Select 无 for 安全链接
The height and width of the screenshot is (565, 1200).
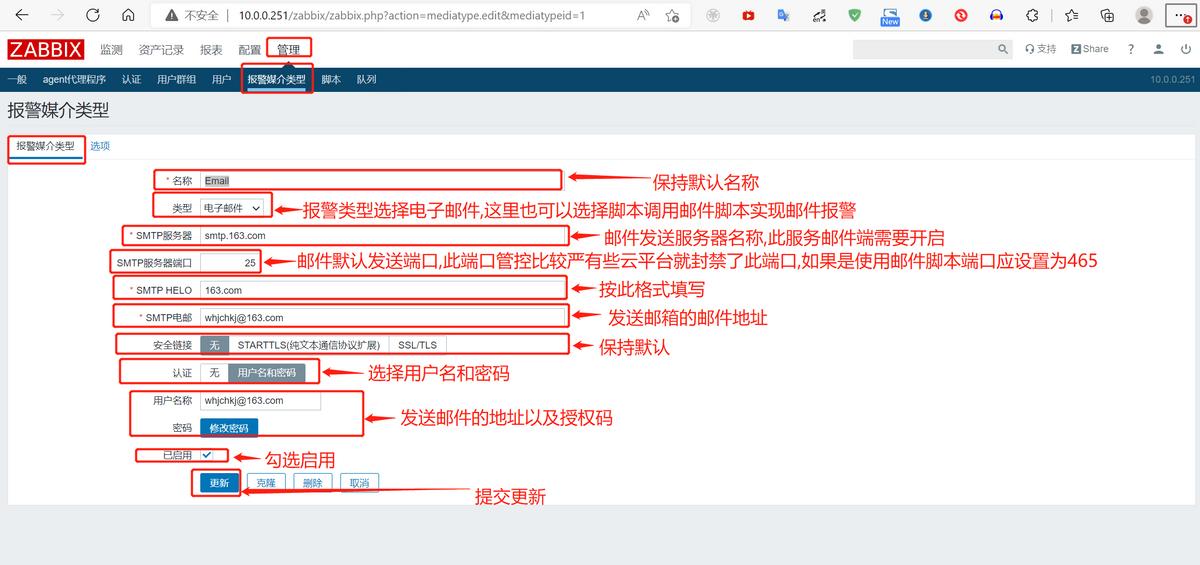[215, 345]
